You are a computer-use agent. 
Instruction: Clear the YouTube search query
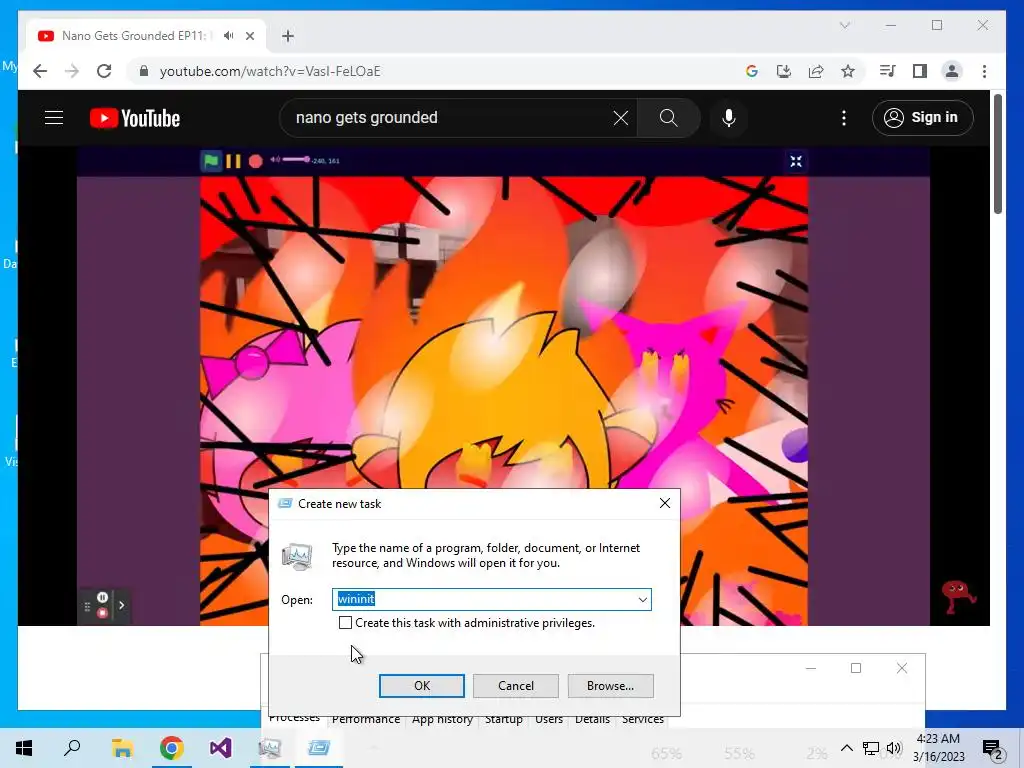(x=620, y=118)
